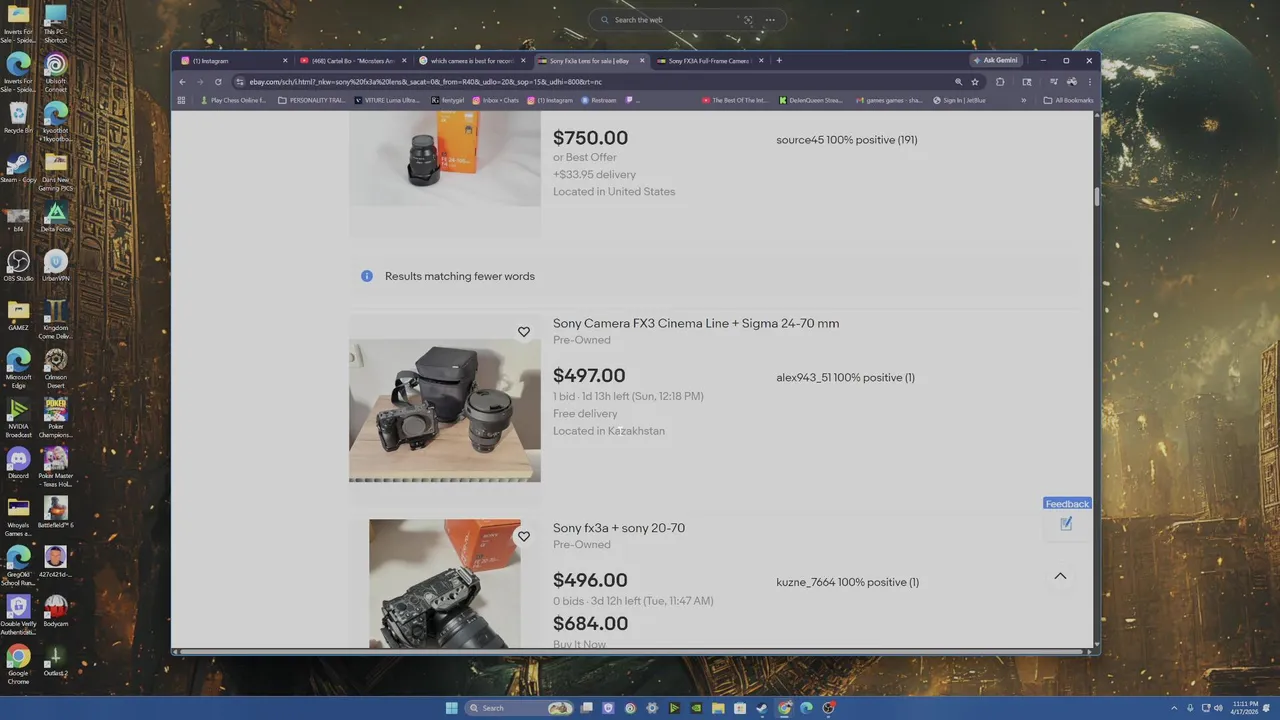Open Recycle Bin on the desktop

[18, 119]
